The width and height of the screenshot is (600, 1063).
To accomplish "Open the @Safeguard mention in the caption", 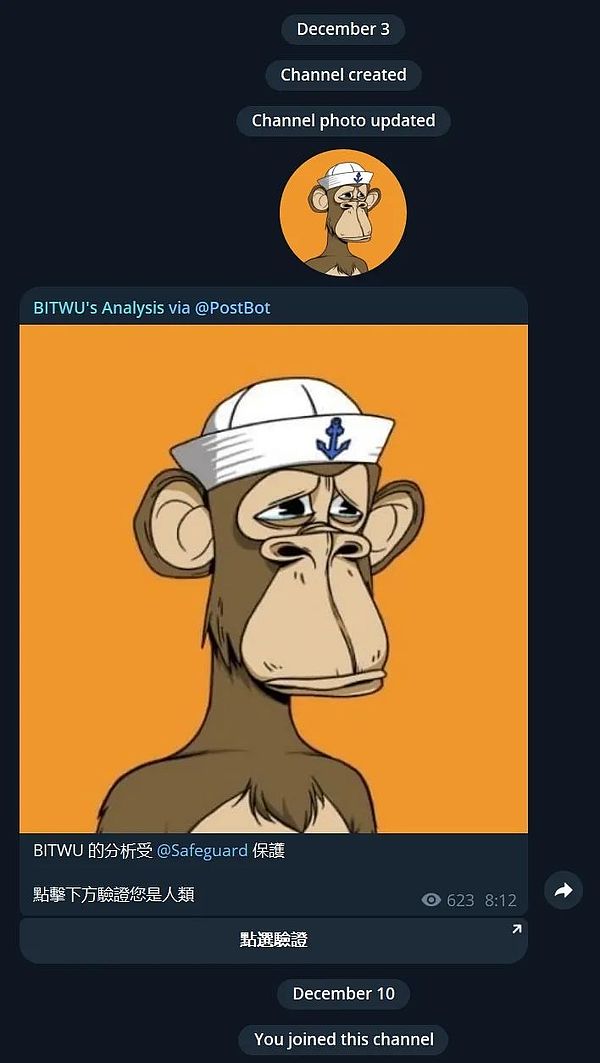I will click(x=202, y=851).
